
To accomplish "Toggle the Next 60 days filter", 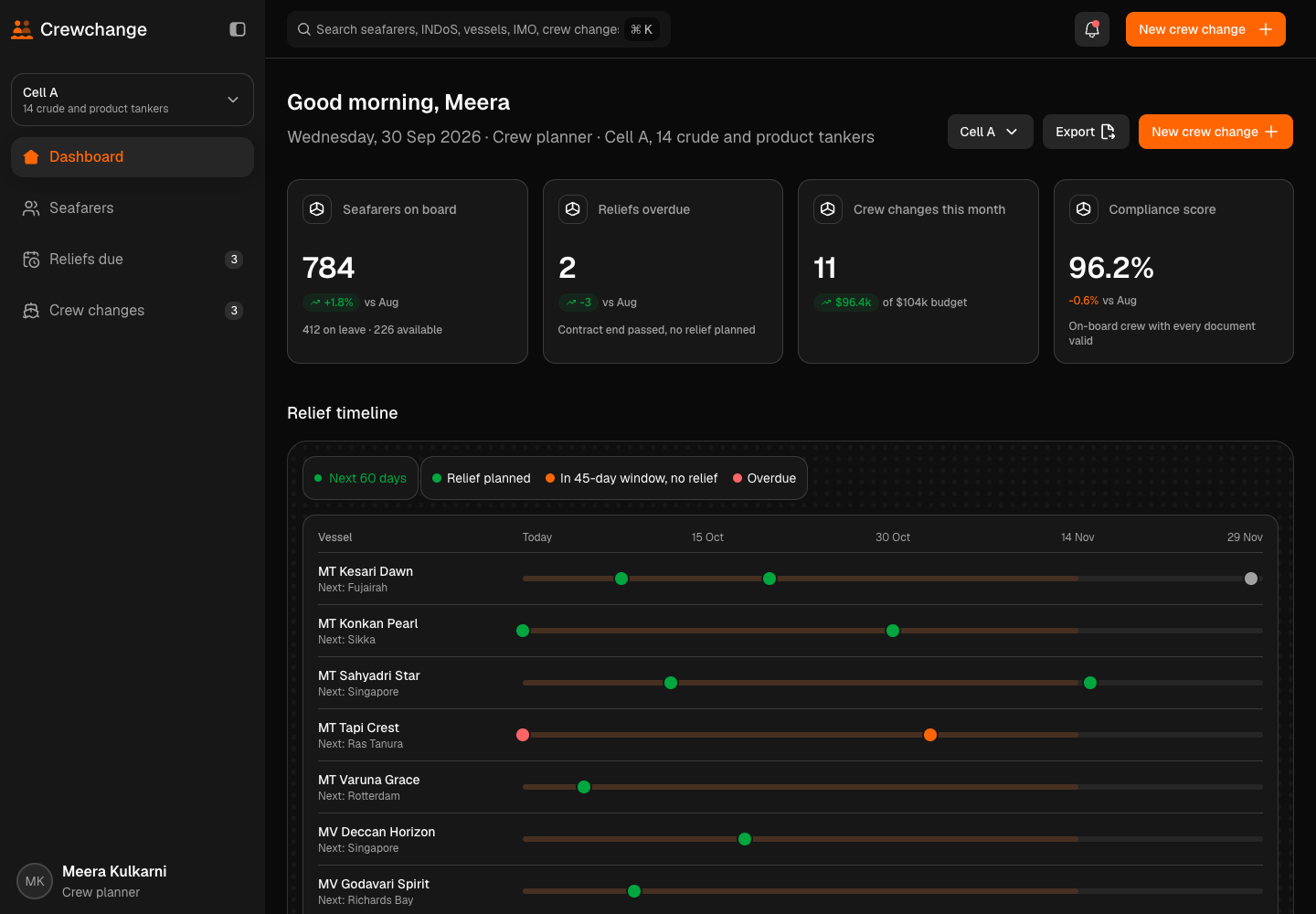I will pyautogui.click(x=360, y=478).
